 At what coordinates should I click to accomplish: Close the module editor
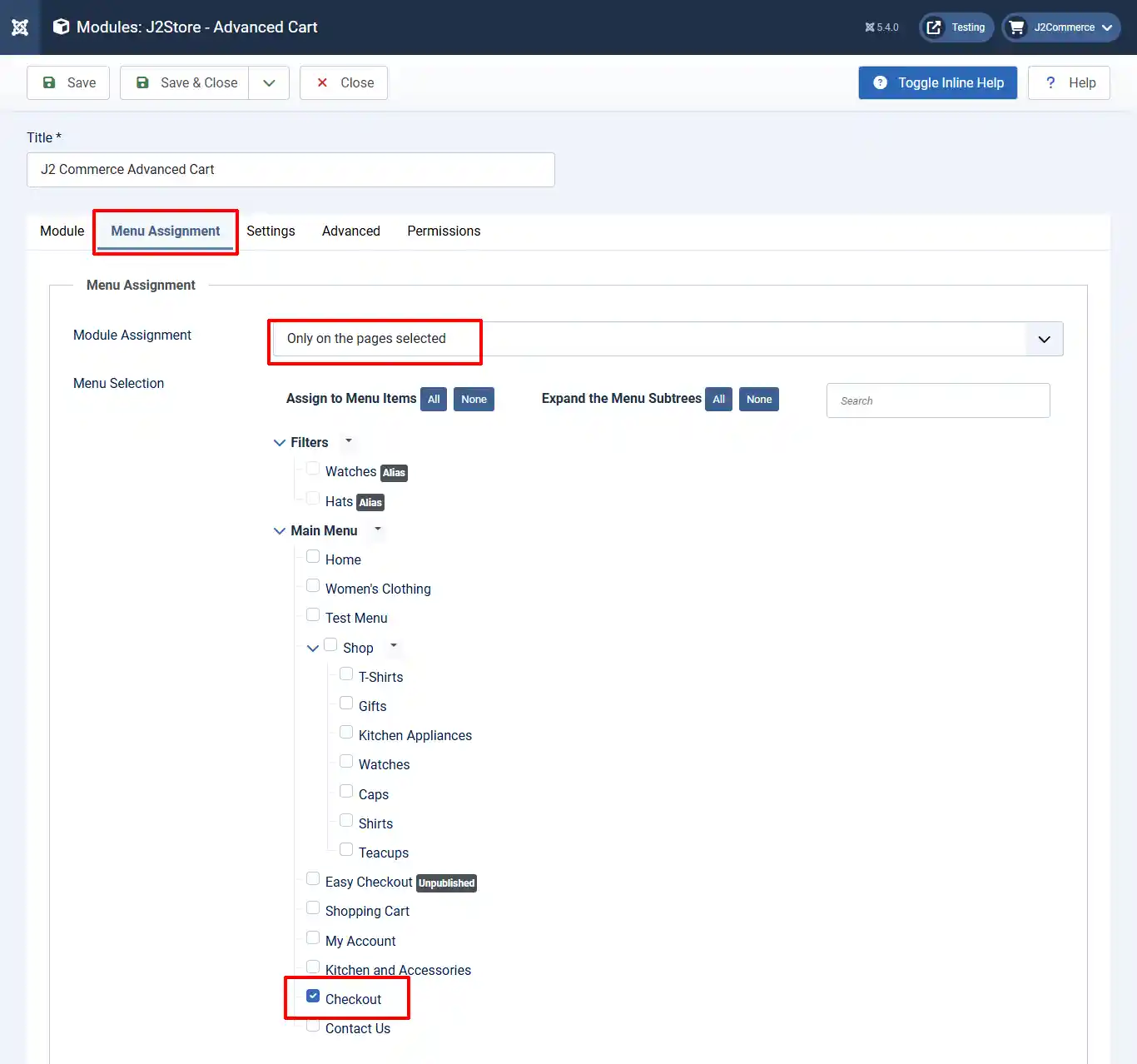tap(344, 82)
